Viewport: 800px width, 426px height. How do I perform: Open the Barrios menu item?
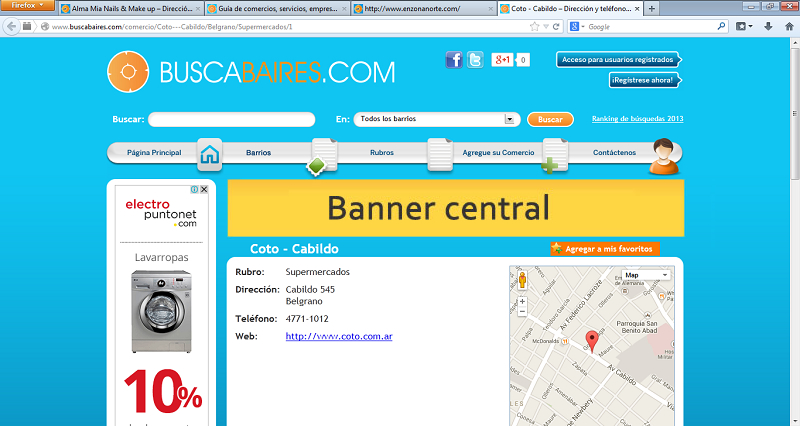point(259,153)
